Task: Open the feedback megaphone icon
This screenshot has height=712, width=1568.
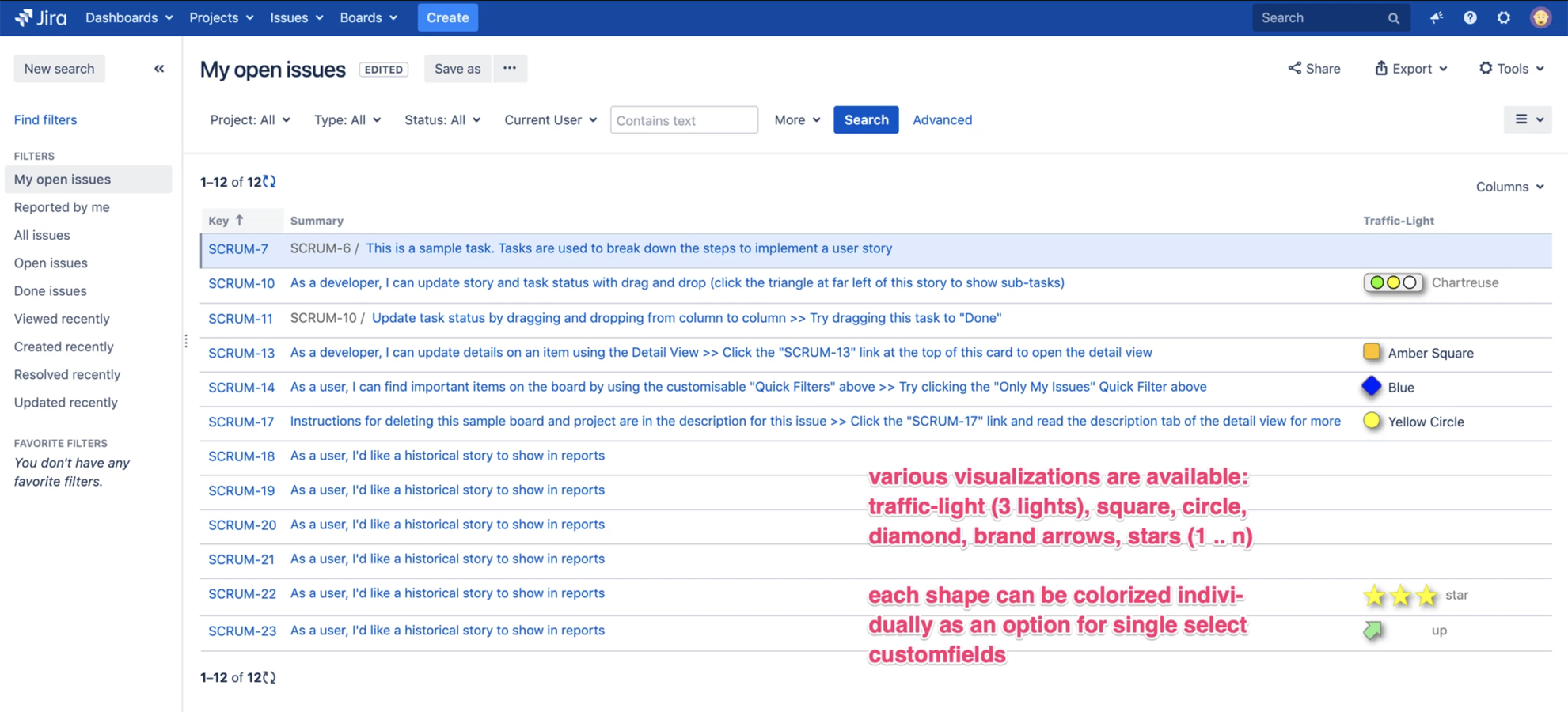Action: pos(1436,17)
